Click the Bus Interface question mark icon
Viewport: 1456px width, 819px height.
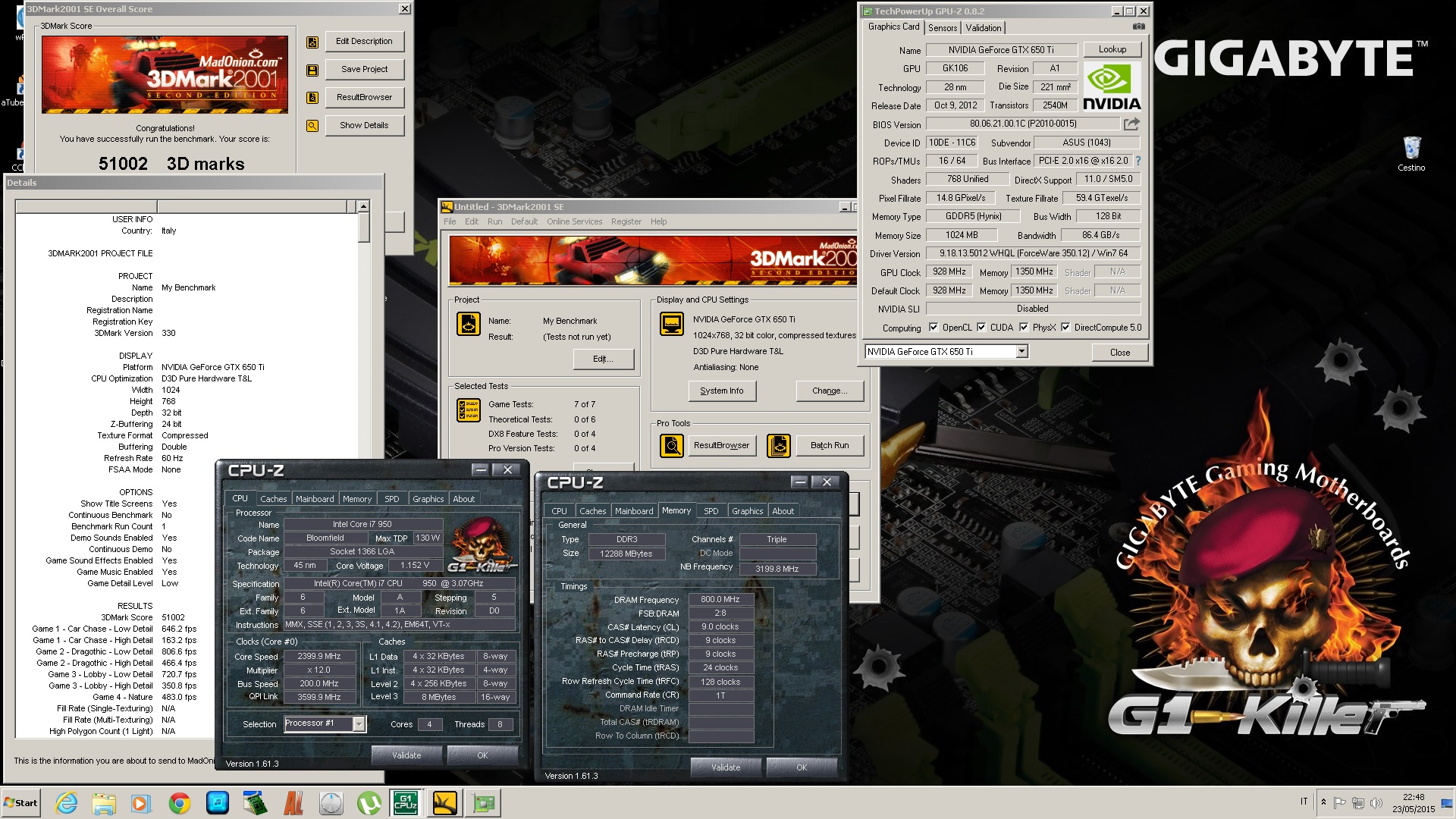1137,161
